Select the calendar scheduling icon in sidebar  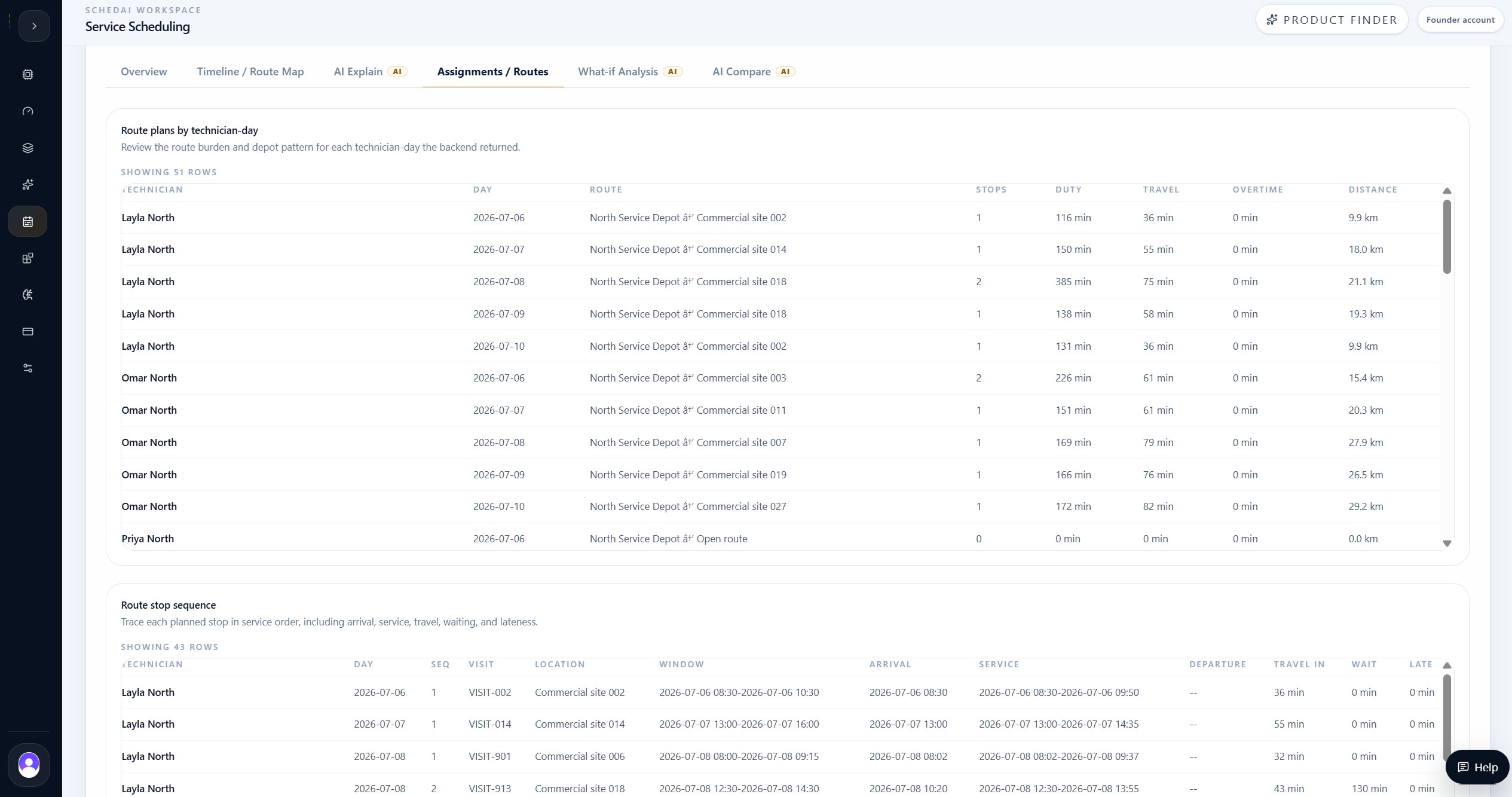pos(27,221)
